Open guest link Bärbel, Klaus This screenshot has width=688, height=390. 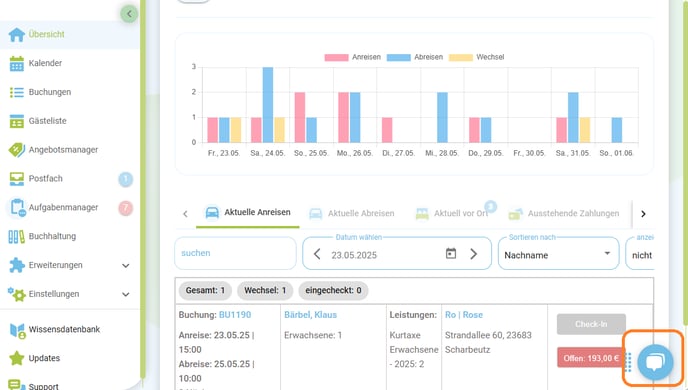point(310,315)
